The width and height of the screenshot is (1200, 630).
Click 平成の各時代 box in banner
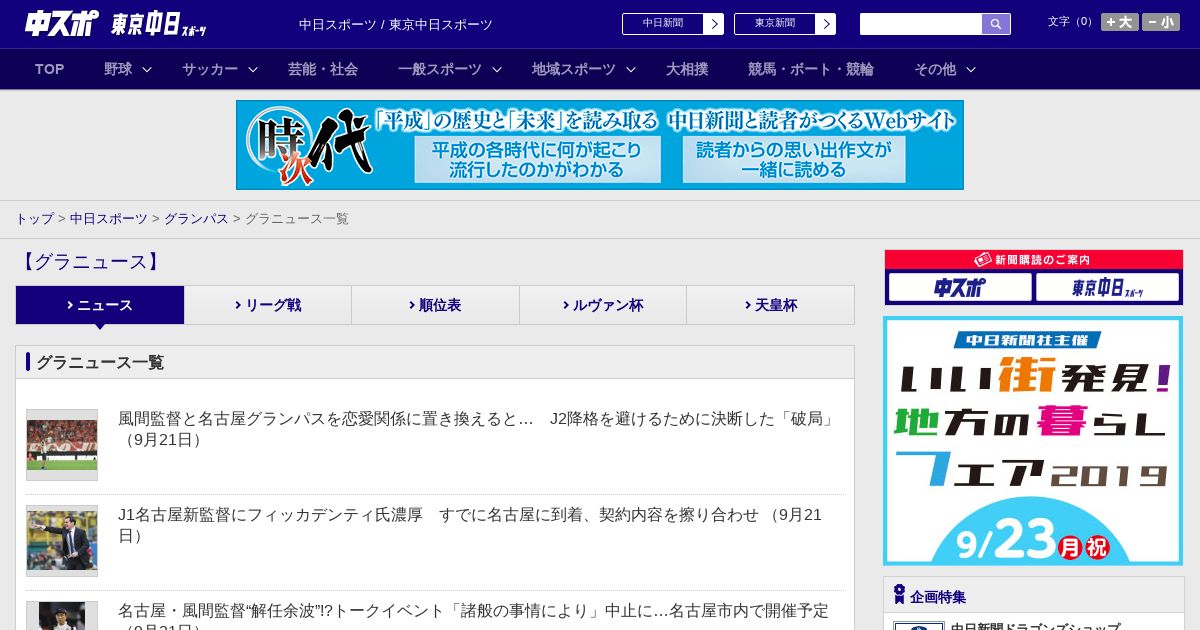[538, 159]
